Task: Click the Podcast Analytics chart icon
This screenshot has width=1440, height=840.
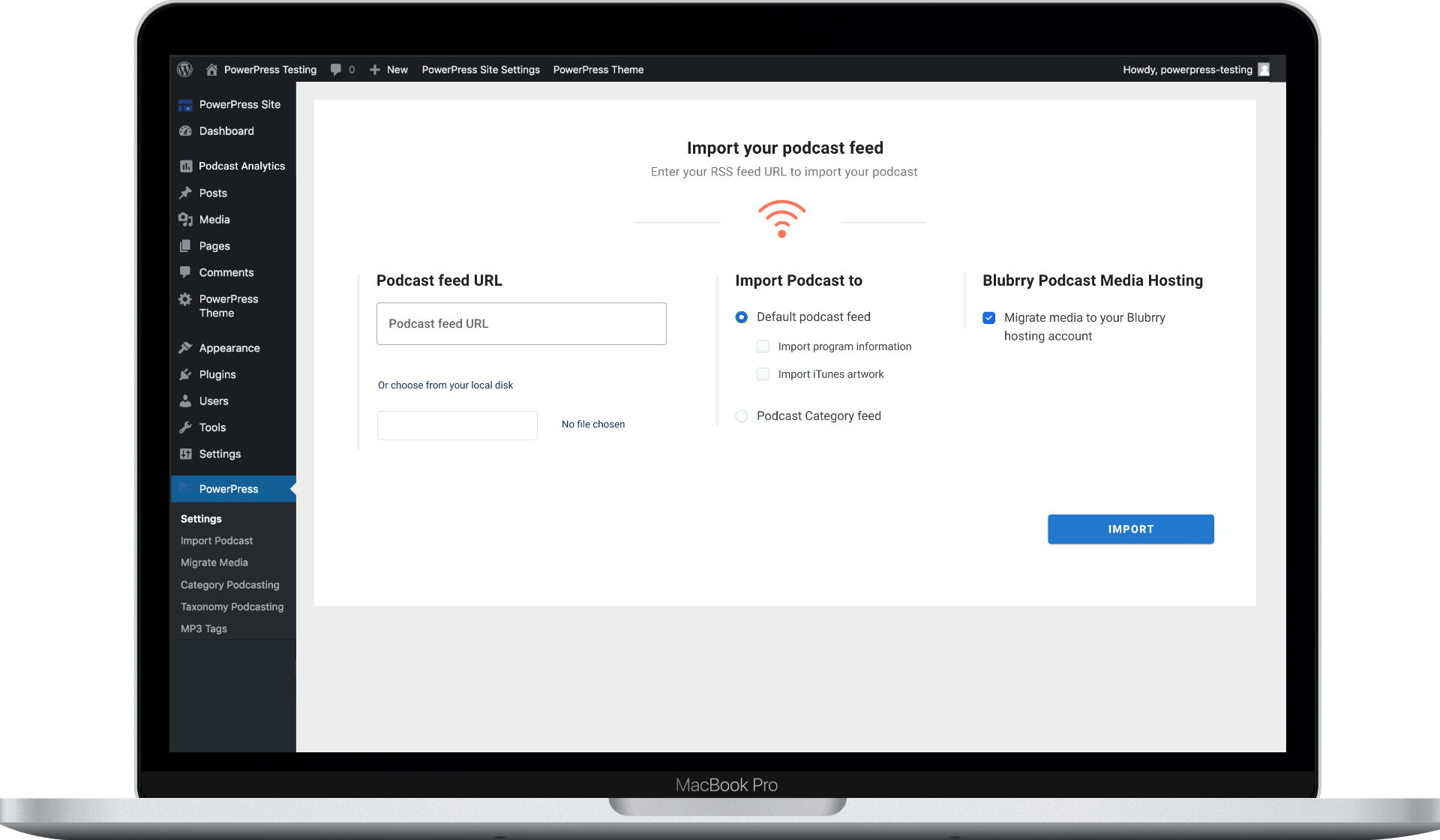Action: [186, 166]
